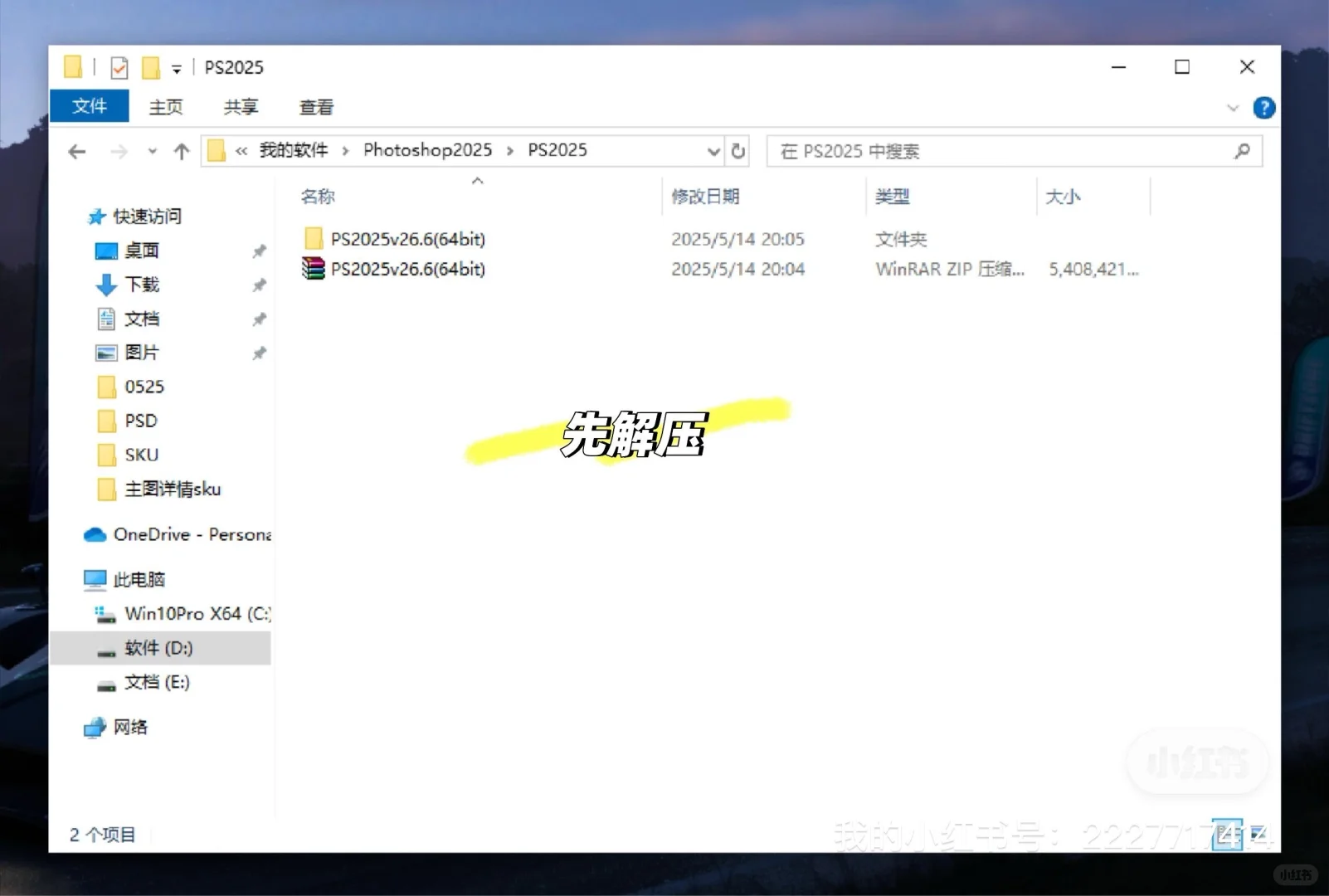Click the Help question mark icon

tap(1263, 107)
